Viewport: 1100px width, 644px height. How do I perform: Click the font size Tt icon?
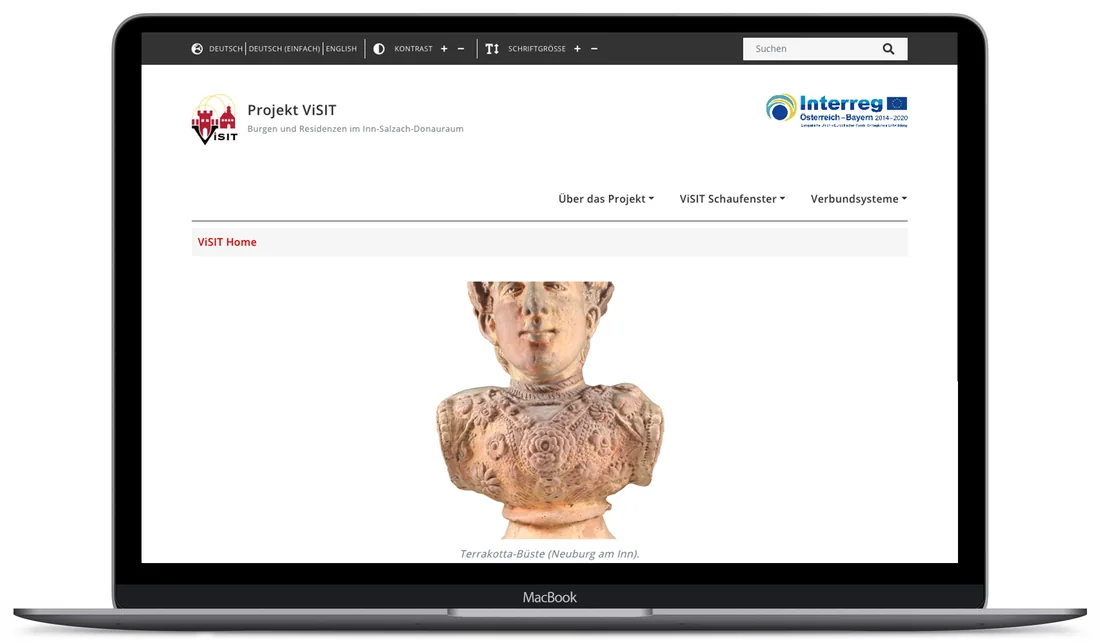(492, 49)
